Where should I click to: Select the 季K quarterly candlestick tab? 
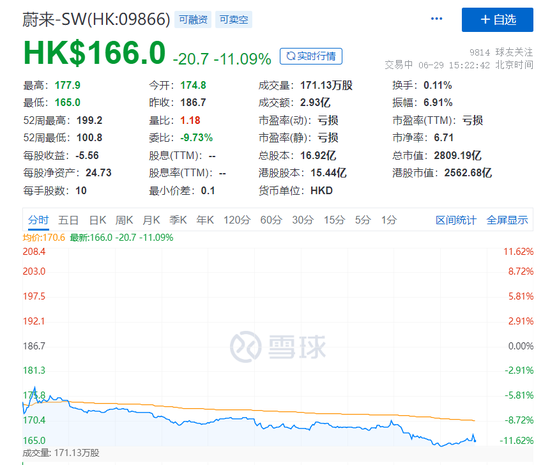coord(178,220)
